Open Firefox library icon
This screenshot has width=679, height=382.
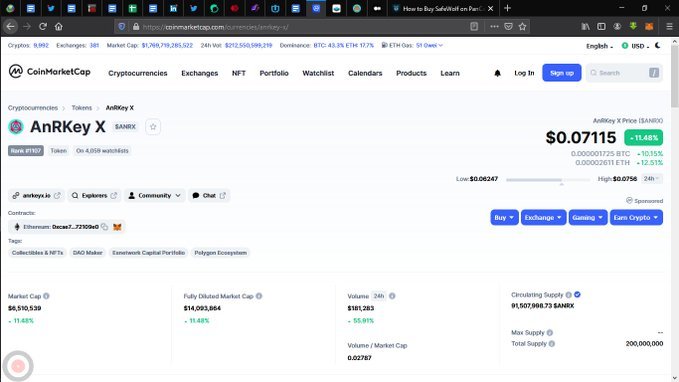pos(585,26)
